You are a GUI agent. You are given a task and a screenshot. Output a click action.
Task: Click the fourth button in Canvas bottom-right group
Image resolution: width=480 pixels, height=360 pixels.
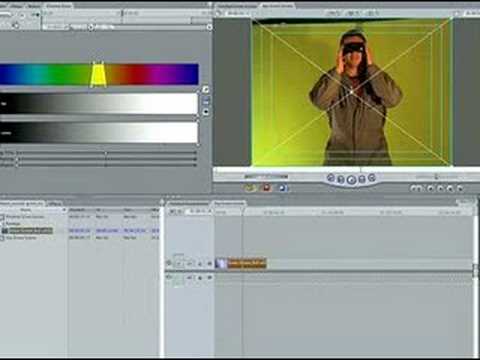point(450,189)
